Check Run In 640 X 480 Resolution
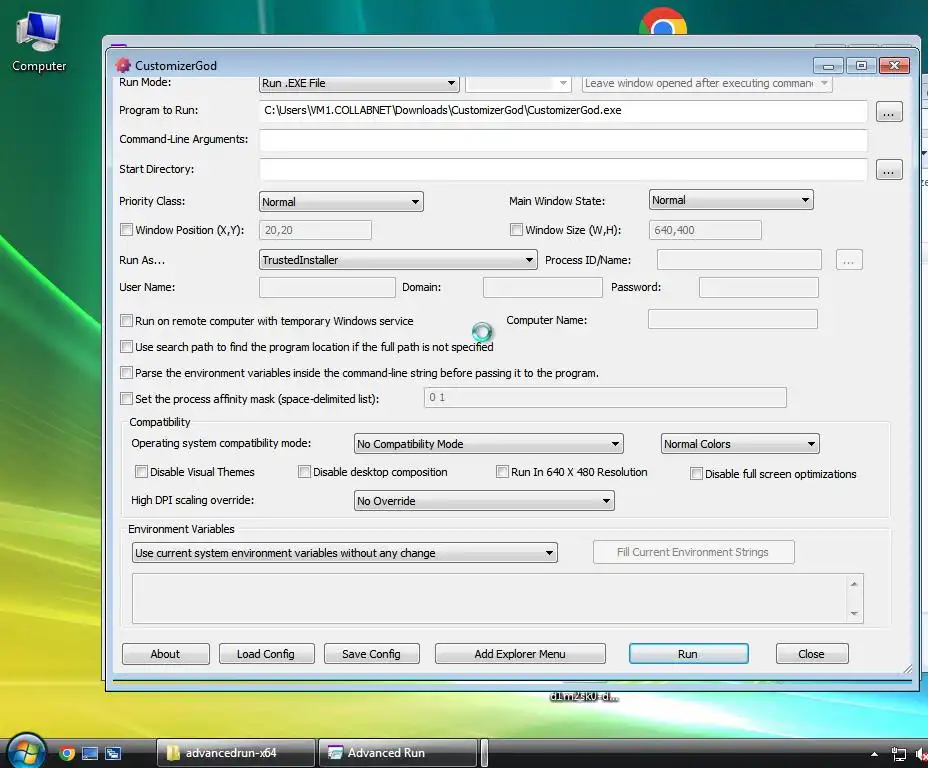Viewport: 928px width, 768px height. point(502,472)
